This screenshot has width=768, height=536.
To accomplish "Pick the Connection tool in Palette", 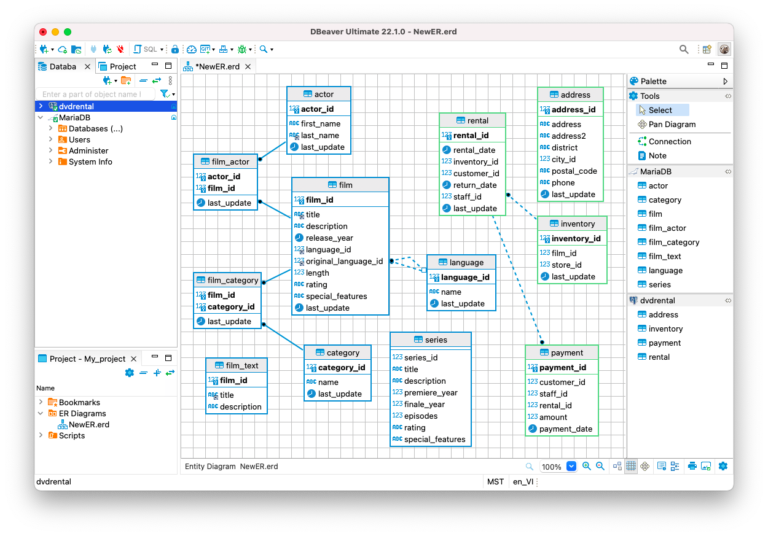I will 664,141.
